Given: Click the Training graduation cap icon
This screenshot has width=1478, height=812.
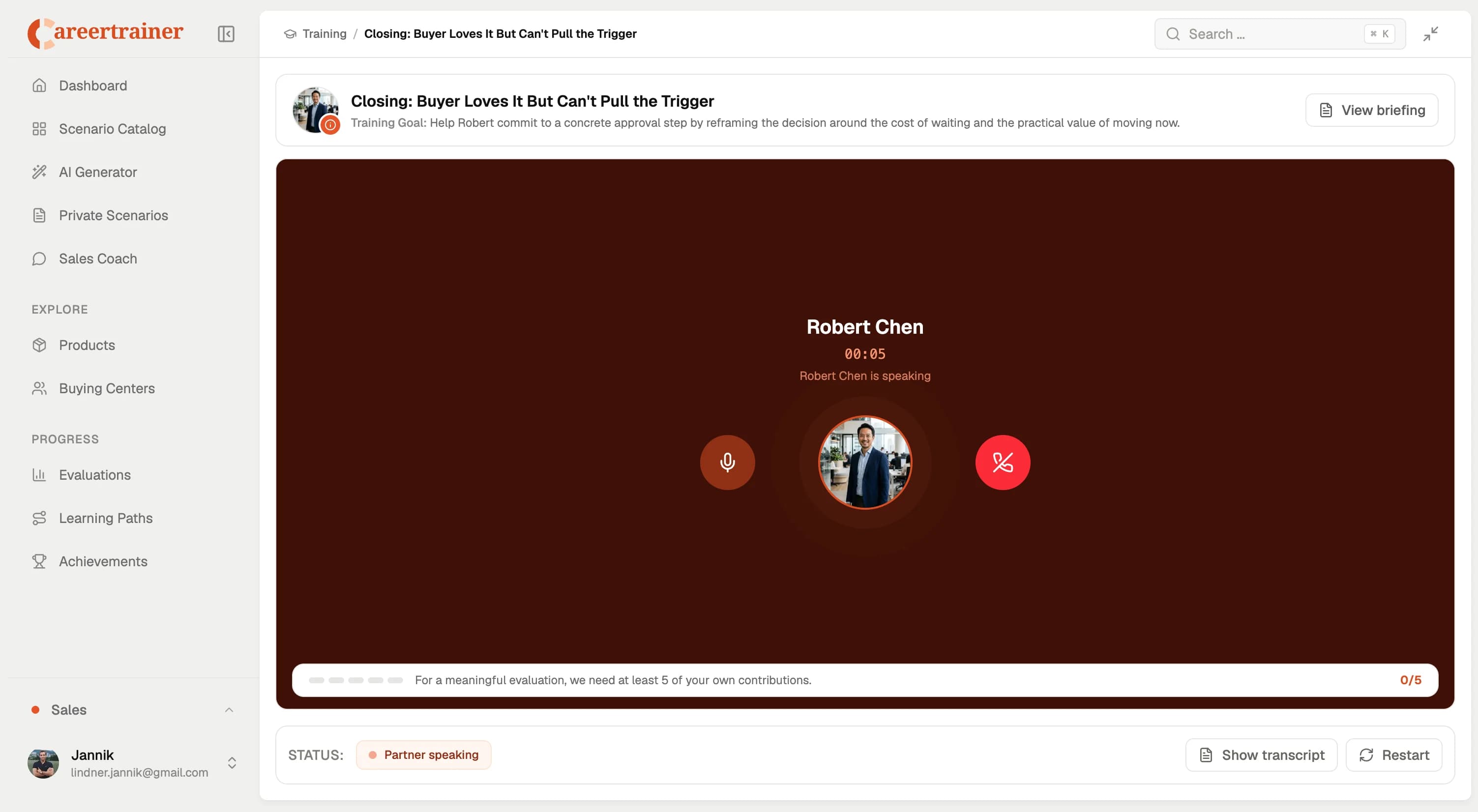Looking at the screenshot, I should [x=290, y=34].
